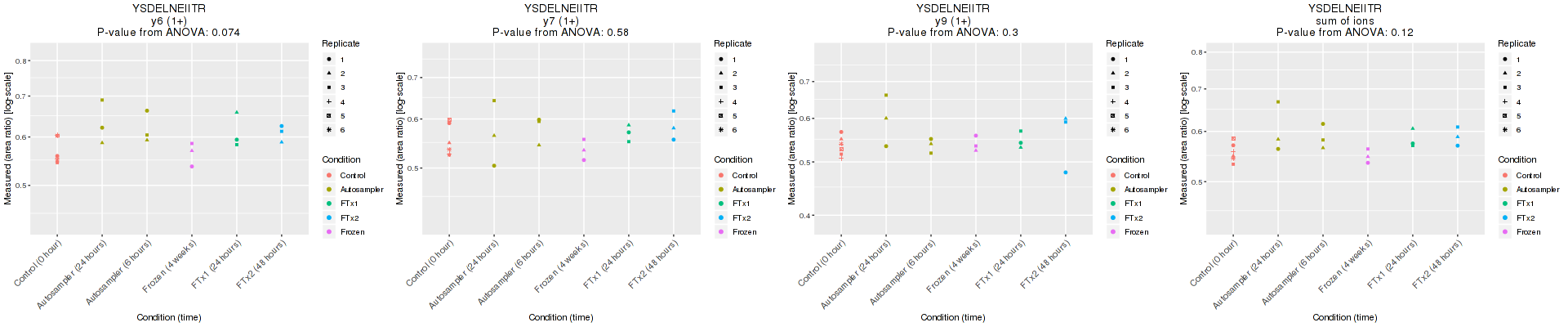Select Replicate 6 asterisk symbol in y6 legend
The image size is (1568, 327).
click(328, 130)
